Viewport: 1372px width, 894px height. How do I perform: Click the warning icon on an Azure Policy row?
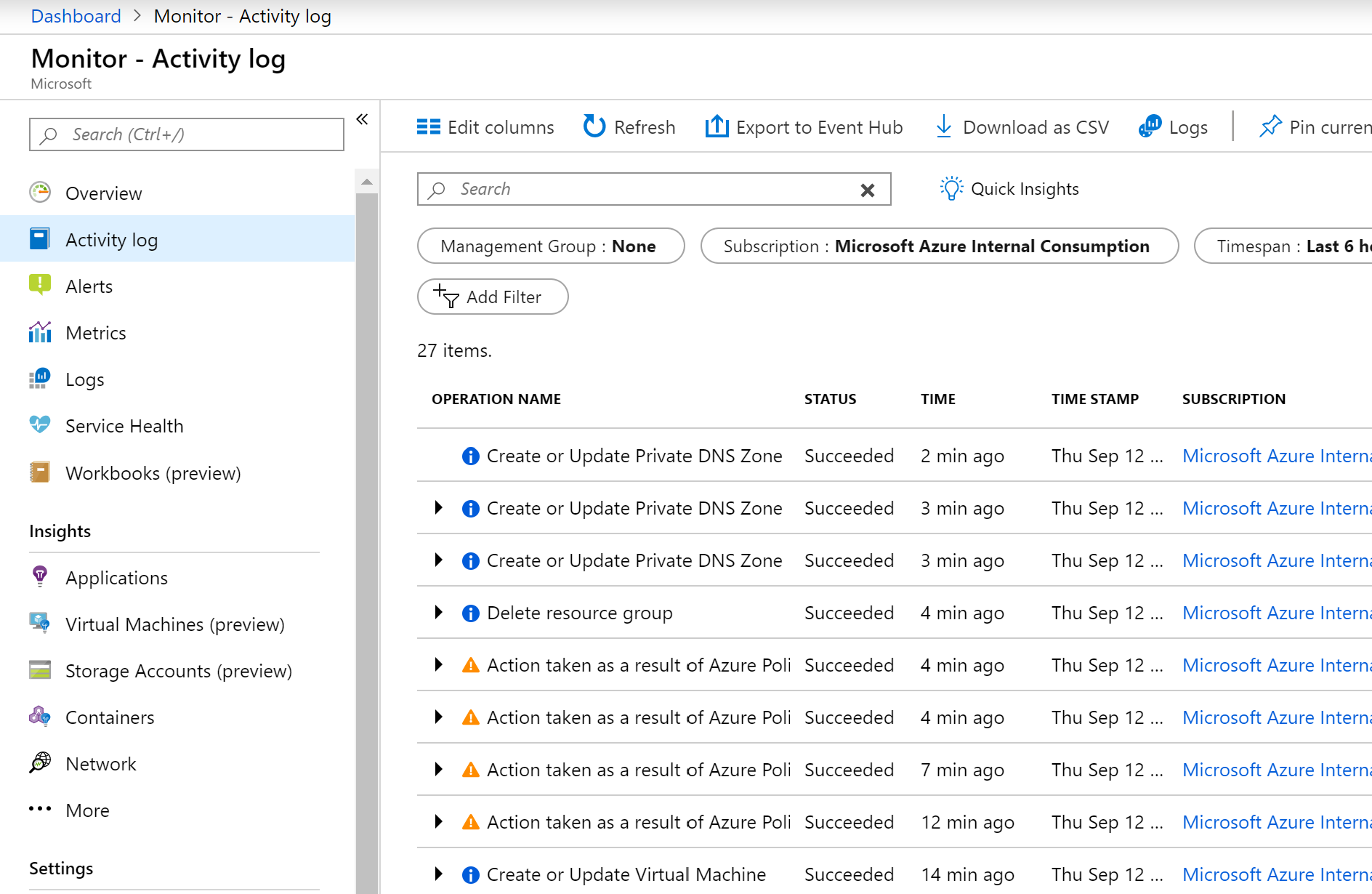pyautogui.click(x=470, y=664)
